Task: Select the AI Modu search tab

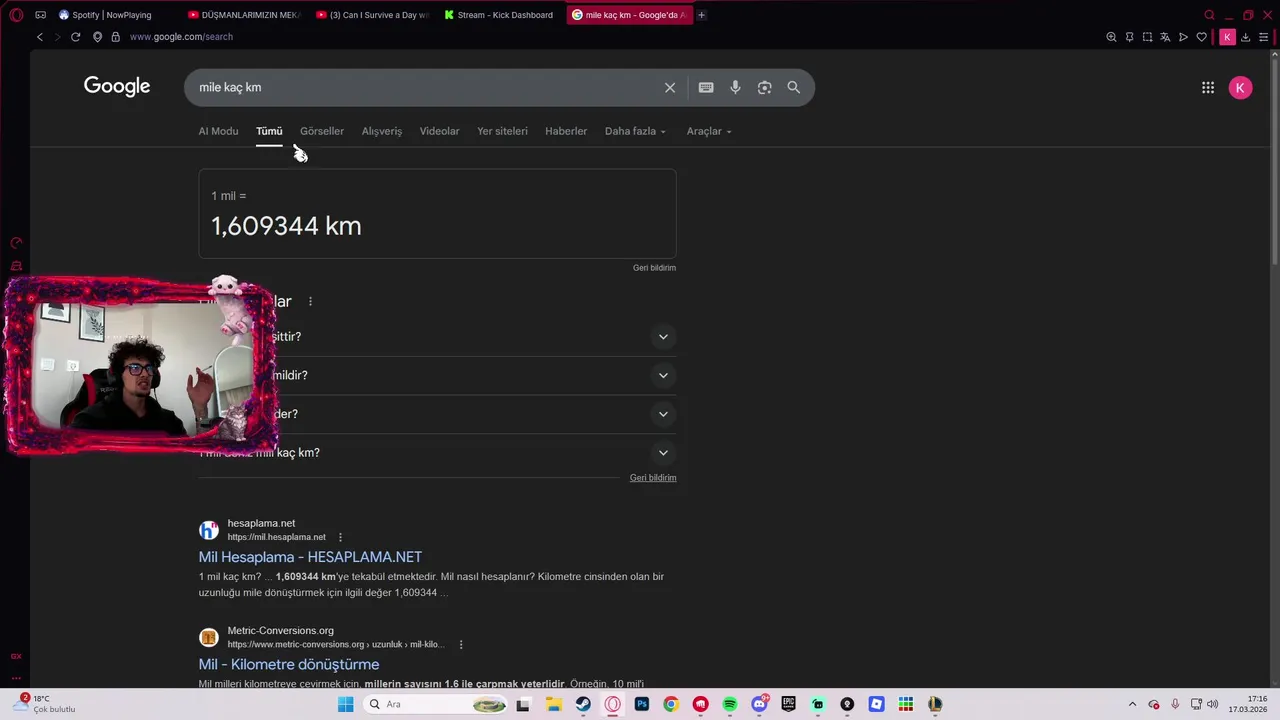Action: 218,131
